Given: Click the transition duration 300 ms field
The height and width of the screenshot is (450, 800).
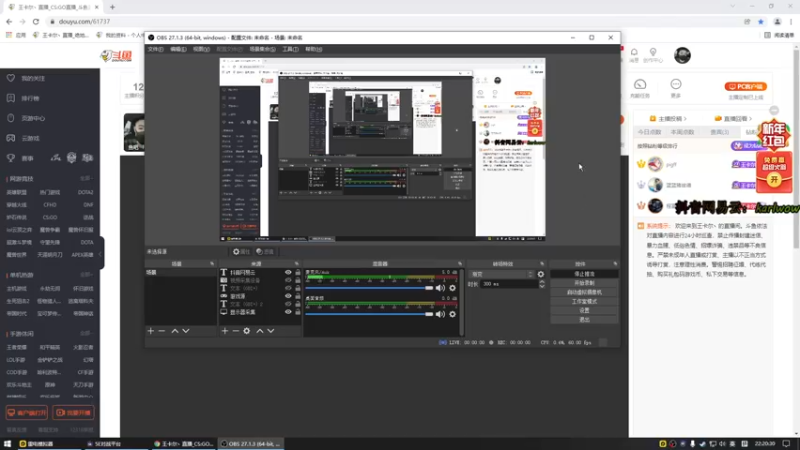Looking at the screenshot, I should point(508,284).
